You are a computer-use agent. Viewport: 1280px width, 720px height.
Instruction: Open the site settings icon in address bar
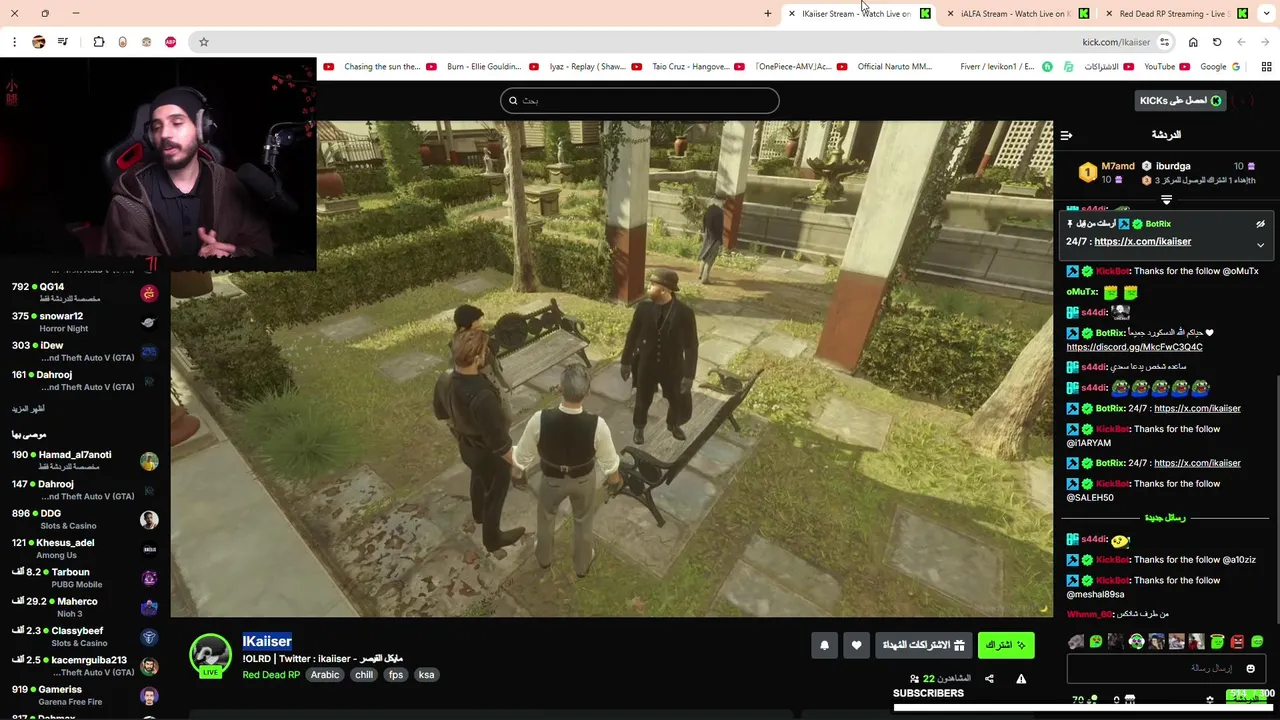1164,42
